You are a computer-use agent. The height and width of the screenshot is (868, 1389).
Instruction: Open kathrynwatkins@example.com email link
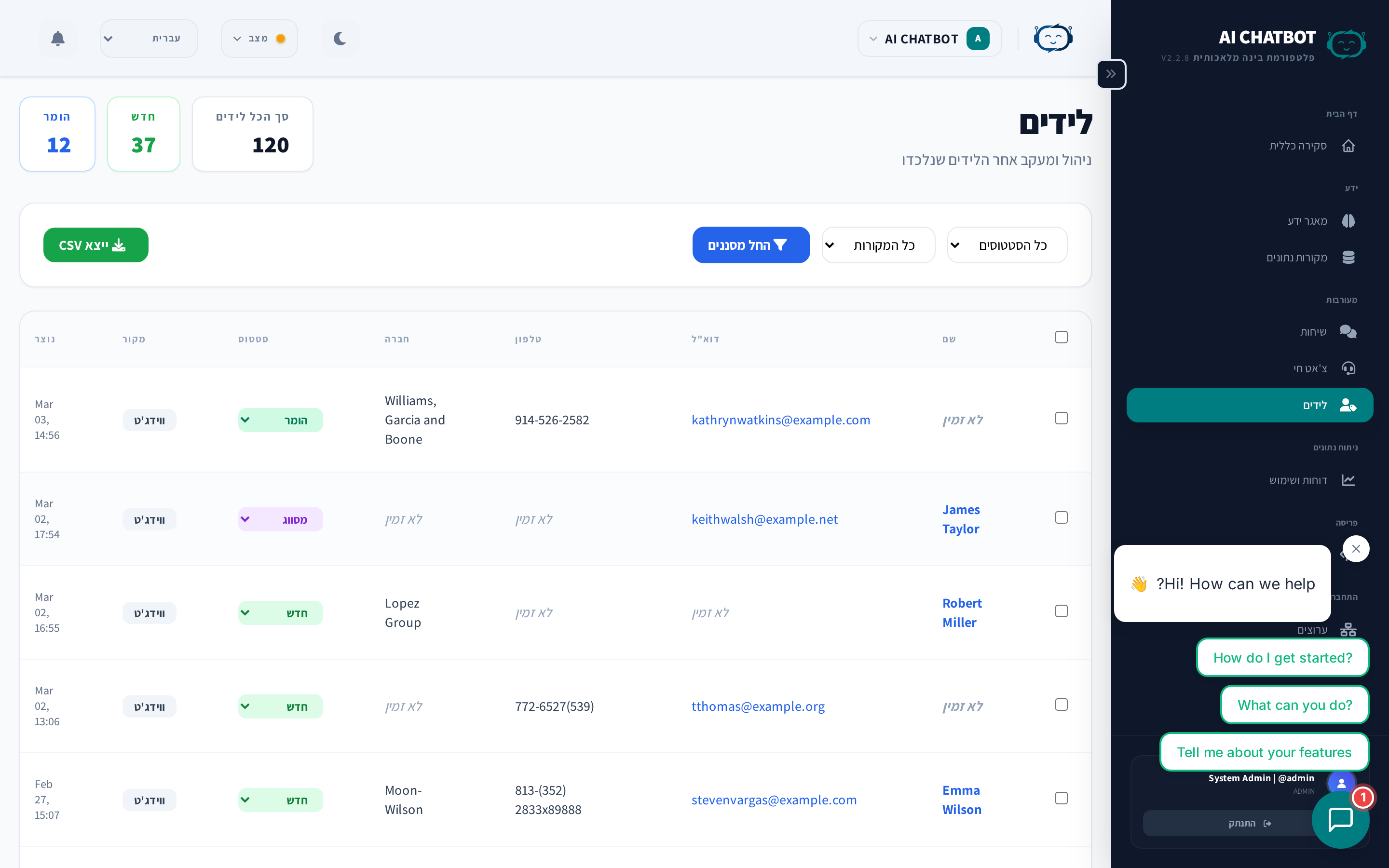pyautogui.click(x=781, y=420)
